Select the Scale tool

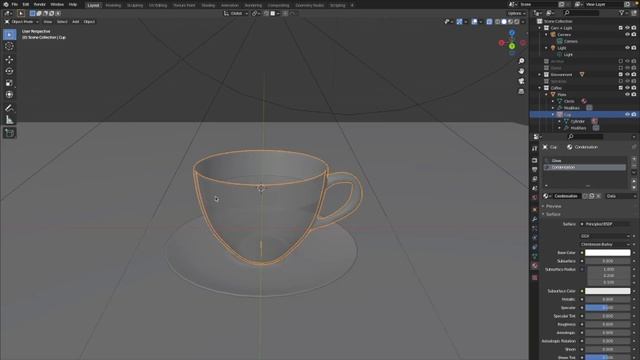(x=9, y=83)
